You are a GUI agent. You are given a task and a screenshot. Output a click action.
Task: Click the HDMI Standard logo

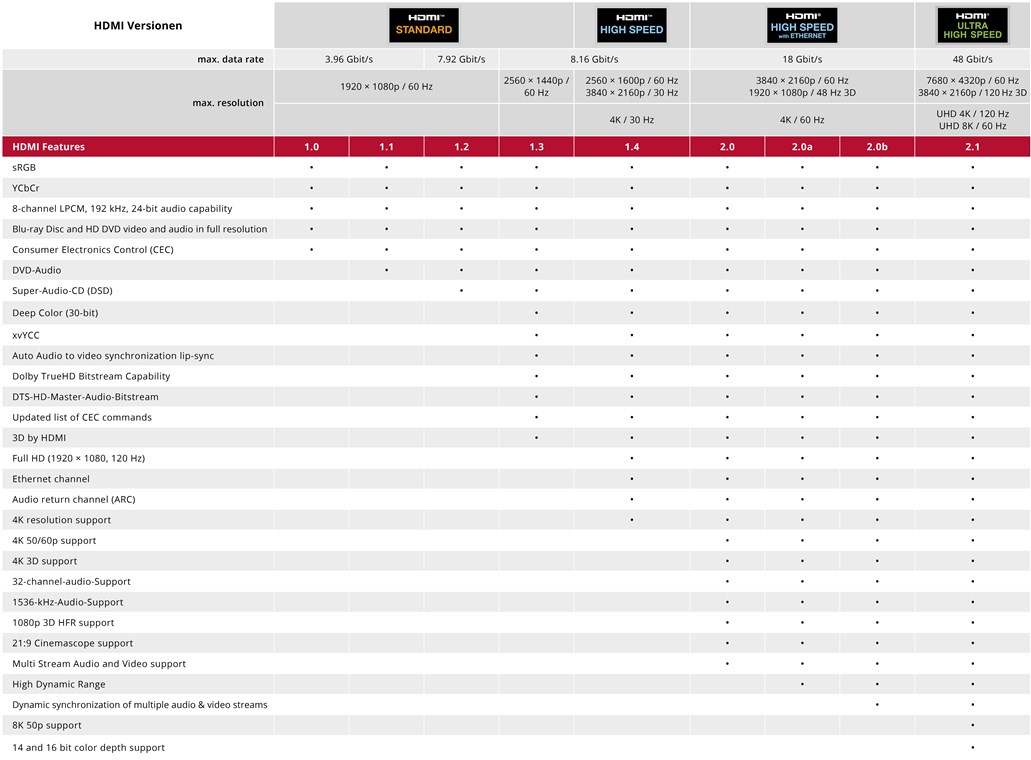tap(424, 25)
